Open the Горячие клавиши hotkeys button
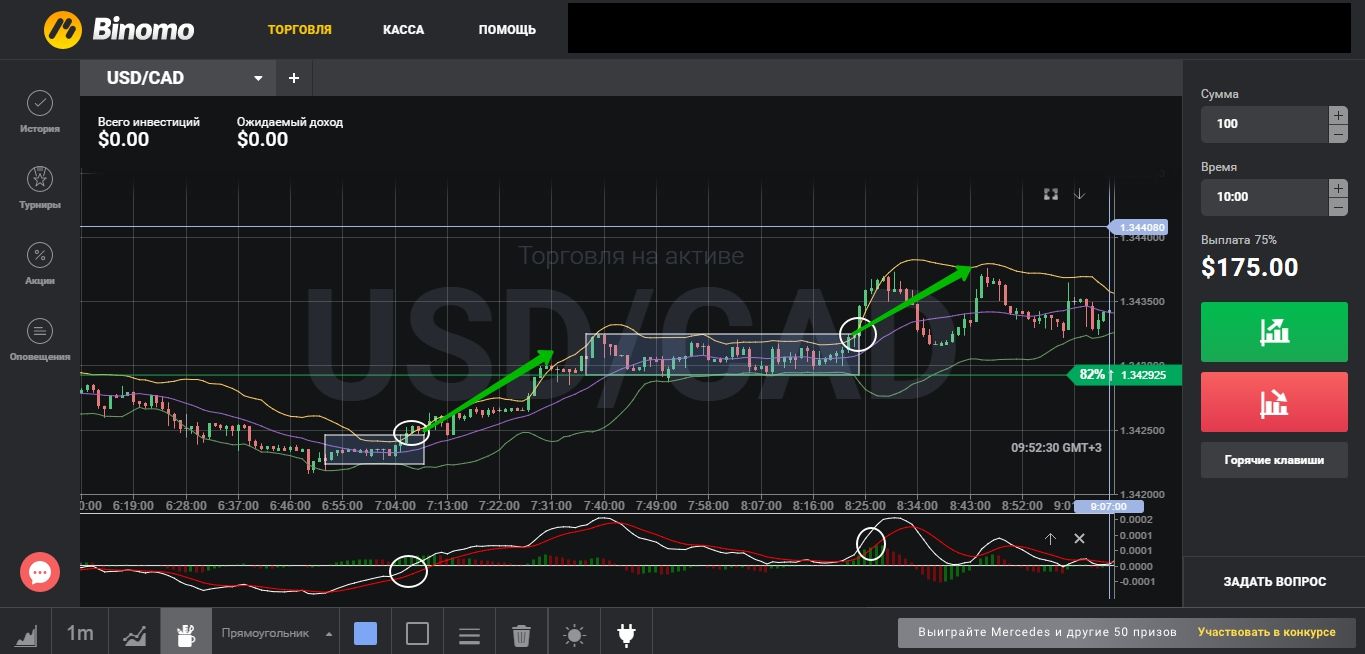This screenshot has height=654, width=1365. pos(1274,460)
